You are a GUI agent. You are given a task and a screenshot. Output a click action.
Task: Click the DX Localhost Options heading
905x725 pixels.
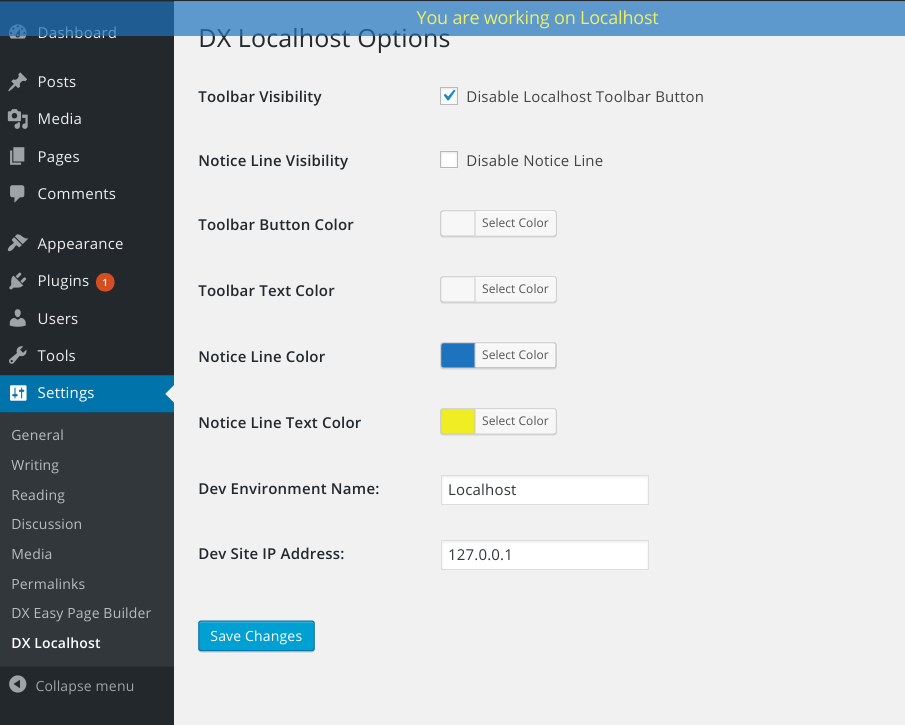pyautogui.click(x=324, y=39)
